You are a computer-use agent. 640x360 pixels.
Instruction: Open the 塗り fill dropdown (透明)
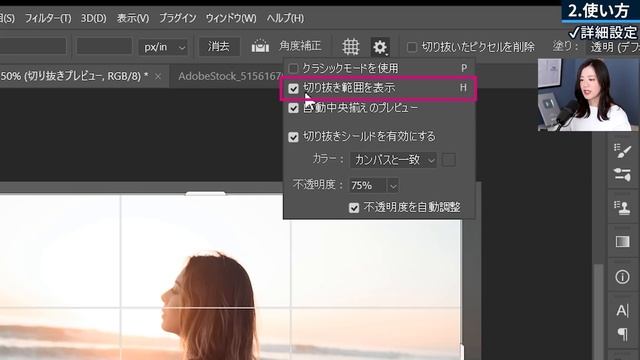615,47
